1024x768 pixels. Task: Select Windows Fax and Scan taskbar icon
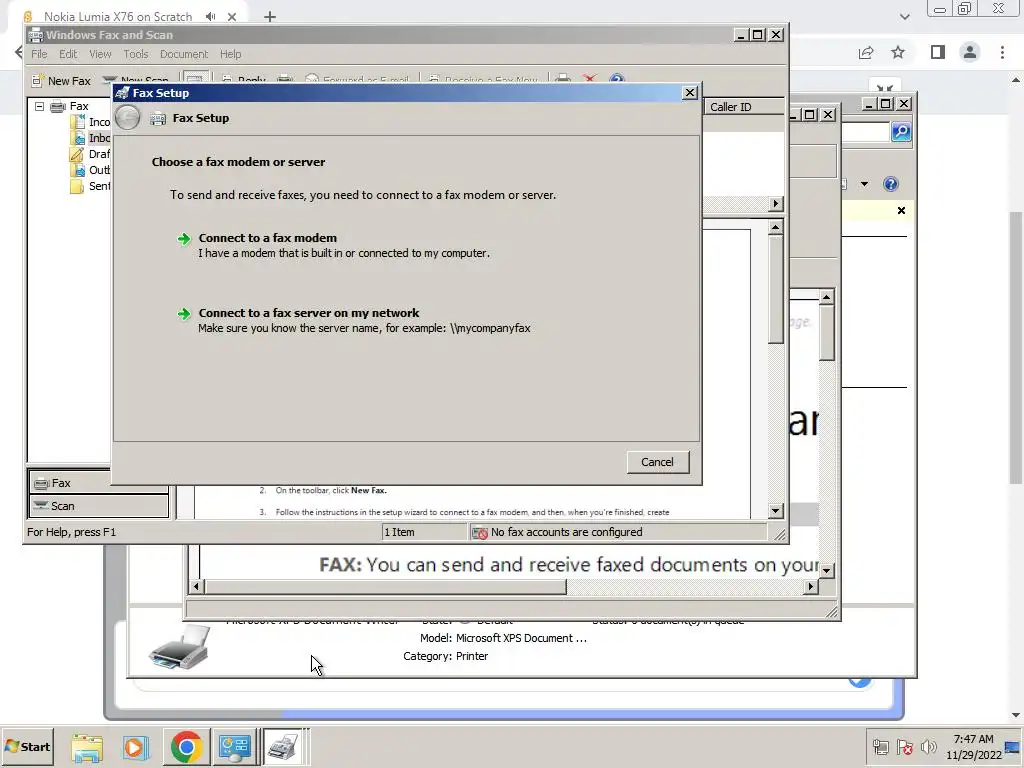(x=283, y=746)
